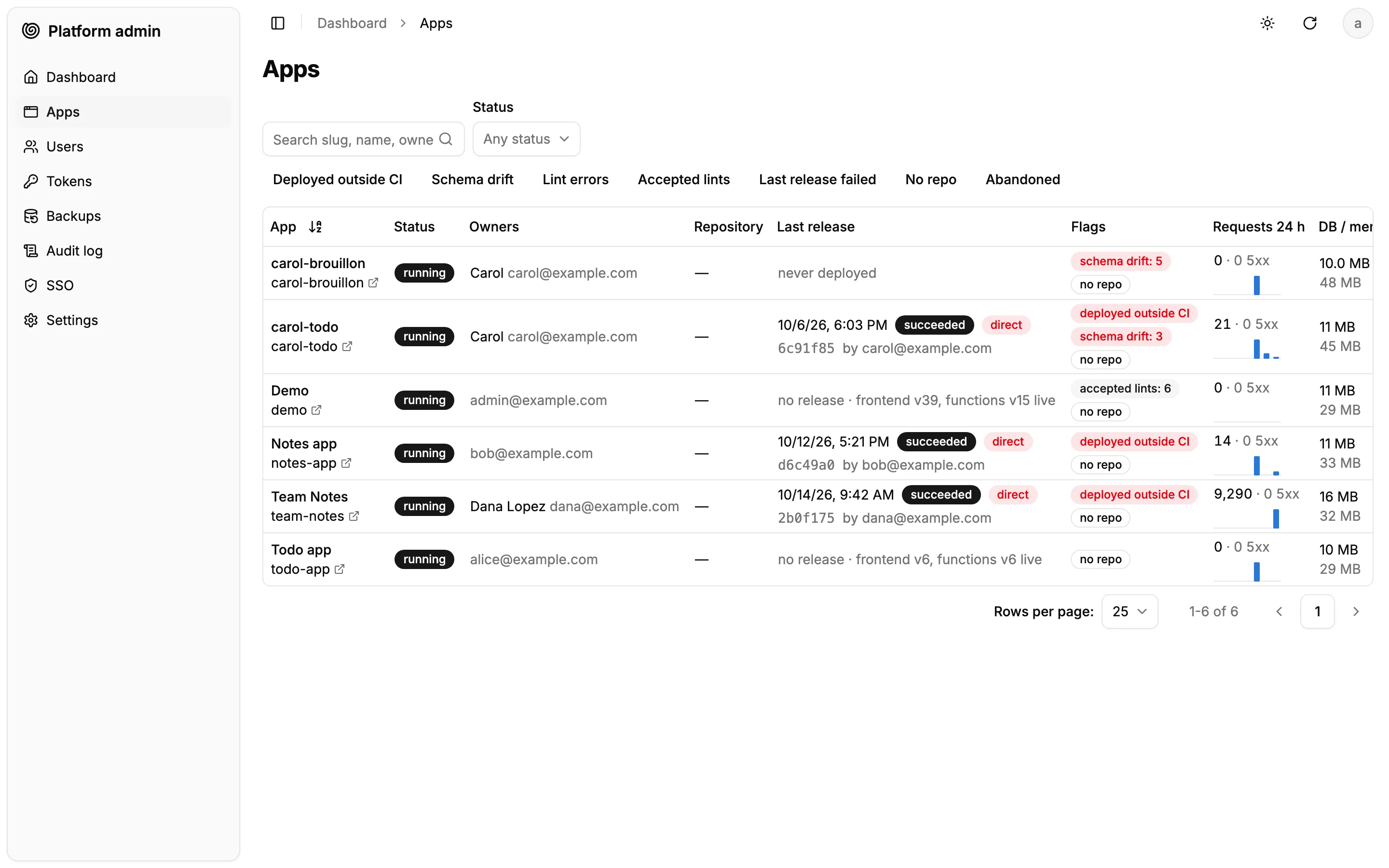This screenshot has width=1389, height=868.
Task: Toggle the Schema drift filter
Action: click(x=472, y=179)
